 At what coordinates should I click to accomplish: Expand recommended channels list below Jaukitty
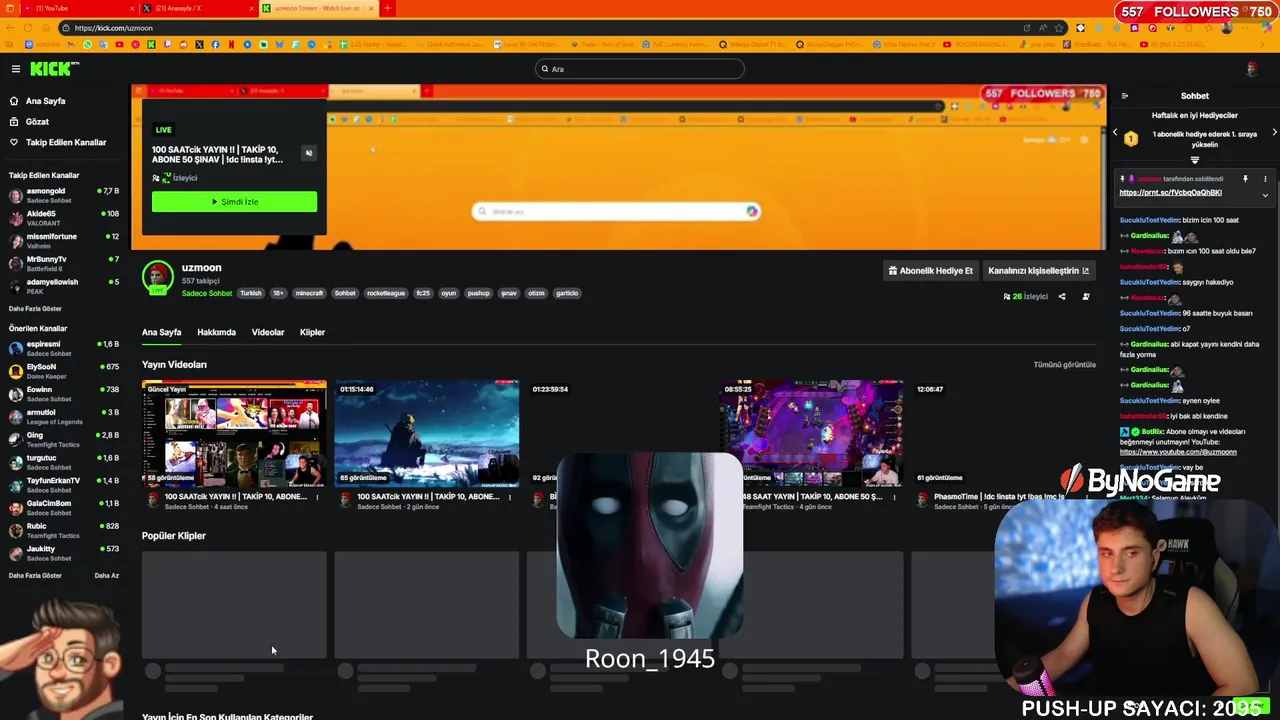tap(35, 576)
